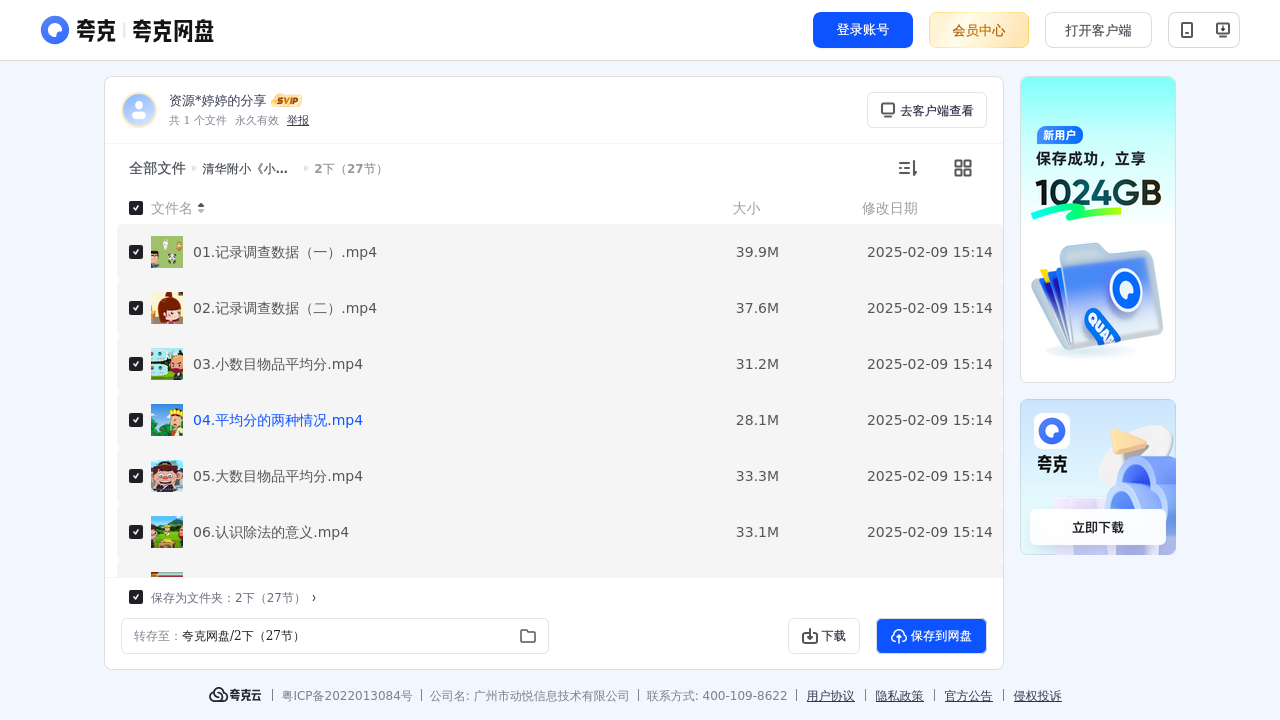Click the 举报 report link
Image resolution: width=1280 pixels, height=720 pixels.
tap(298, 120)
